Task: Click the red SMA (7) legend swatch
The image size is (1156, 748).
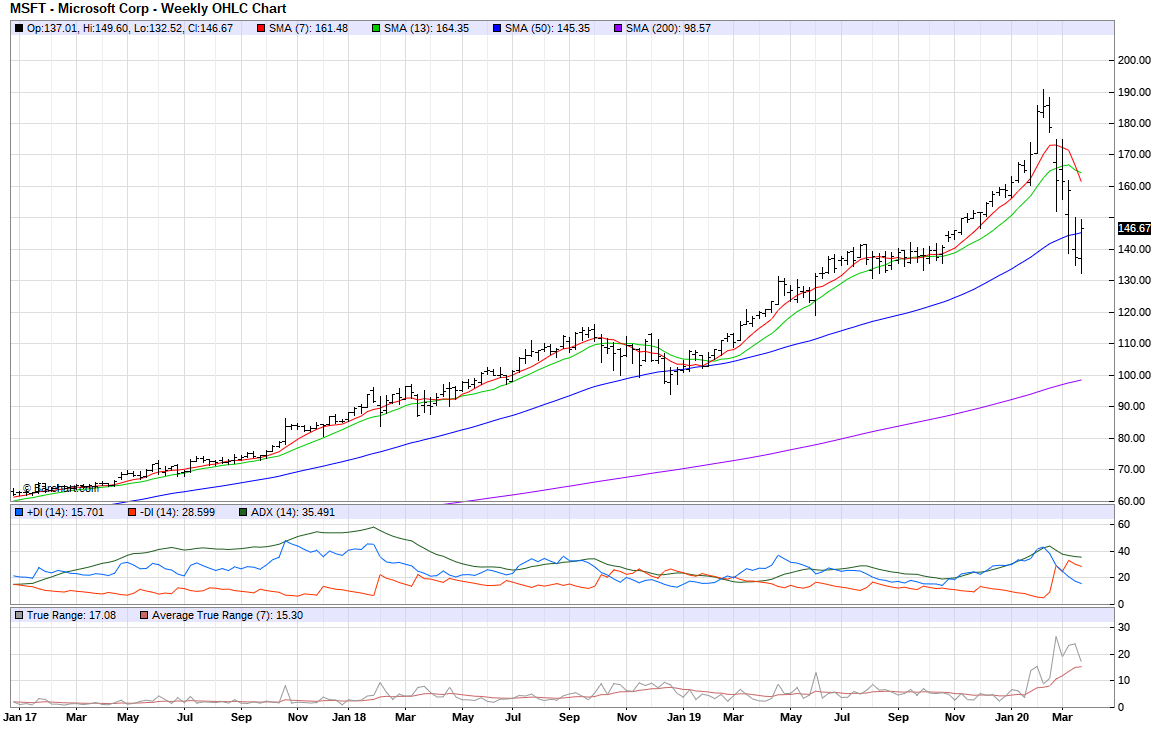Action: click(x=261, y=29)
